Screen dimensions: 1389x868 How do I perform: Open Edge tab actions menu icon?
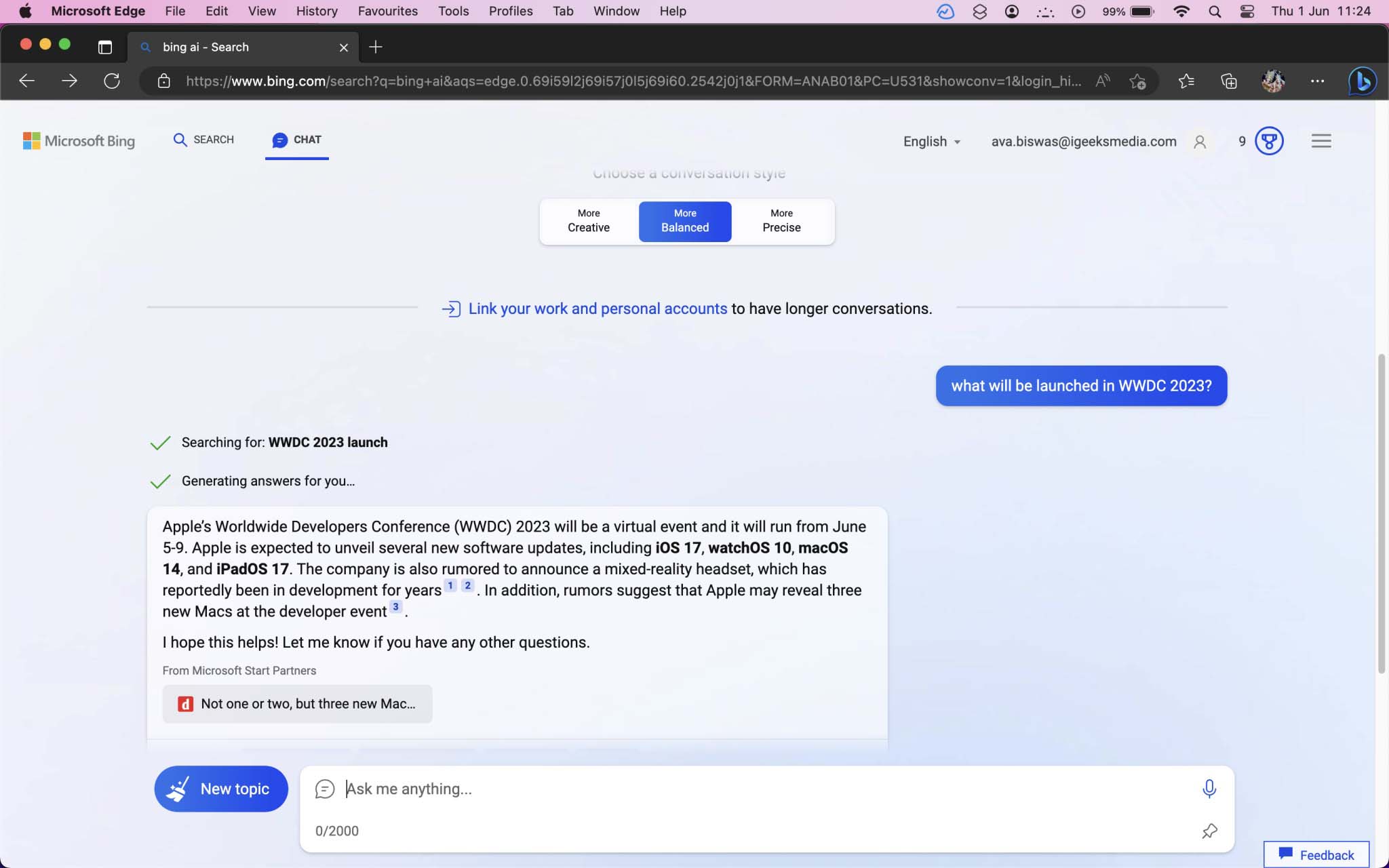pyautogui.click(x=104, y=47)
